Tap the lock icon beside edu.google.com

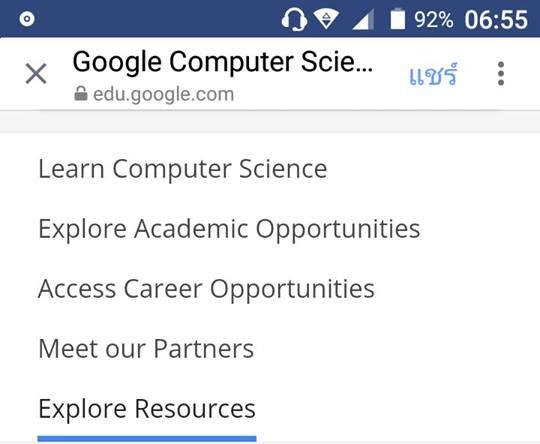(x=81, y=94)
